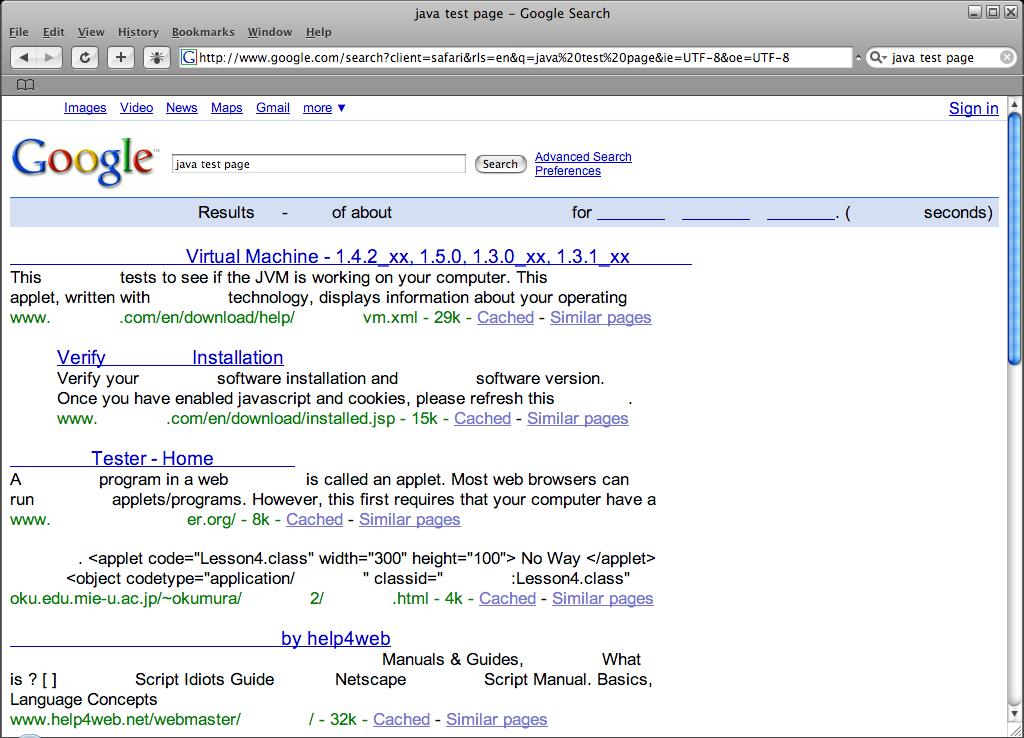Open the Video link
The width and height of the screenshot is (1024, 738).
[x=136, y=108]
